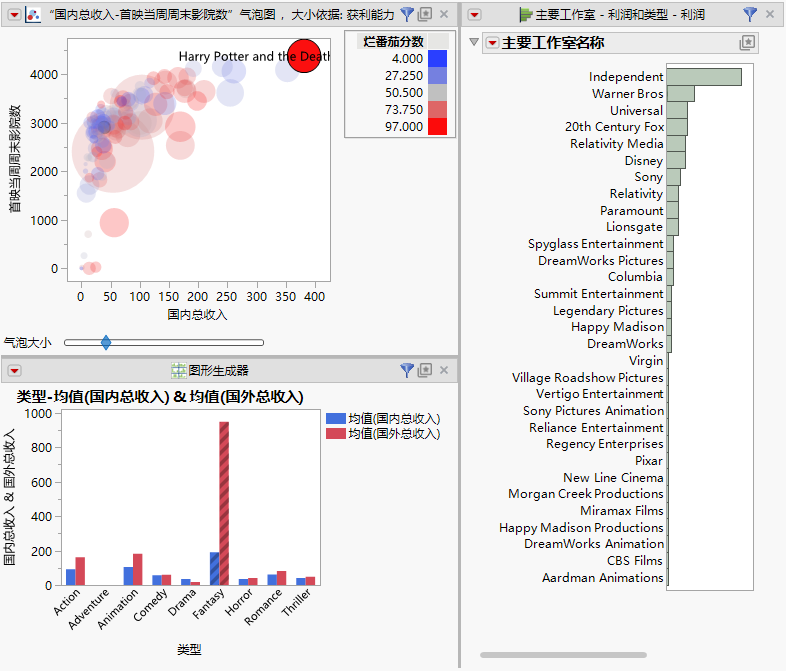The width and height of the screenshot is (786, 671).
Task: Click the 烂番茄分数 legend title
Action: [394, 42]
